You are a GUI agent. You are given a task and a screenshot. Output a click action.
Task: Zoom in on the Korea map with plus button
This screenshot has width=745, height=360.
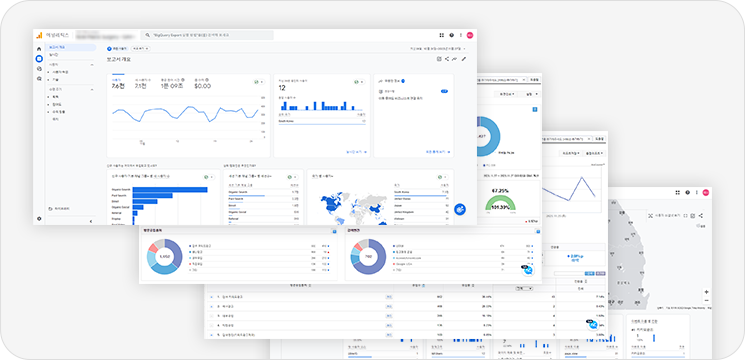[707, 292]
